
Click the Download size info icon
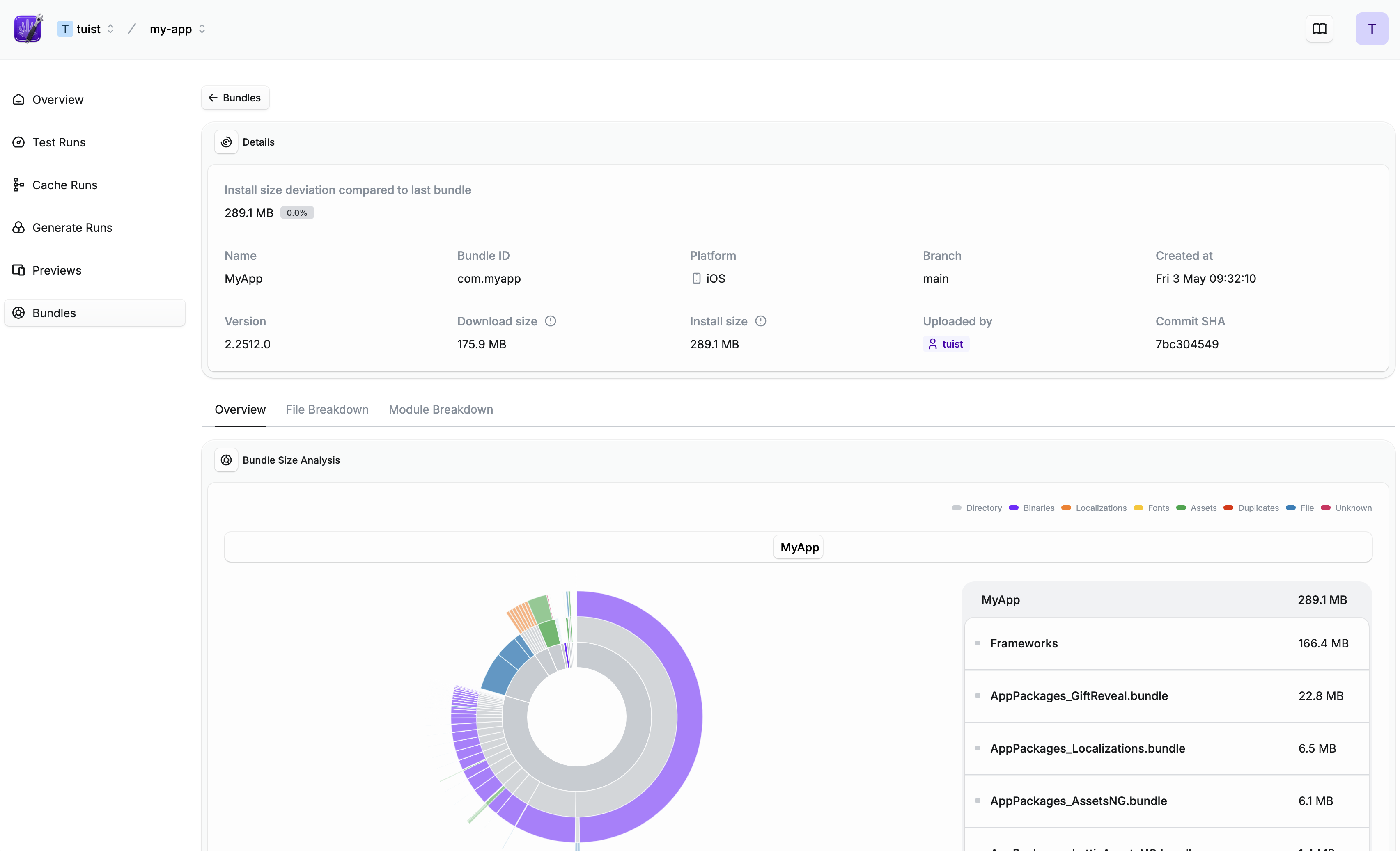tap(550, 321)
